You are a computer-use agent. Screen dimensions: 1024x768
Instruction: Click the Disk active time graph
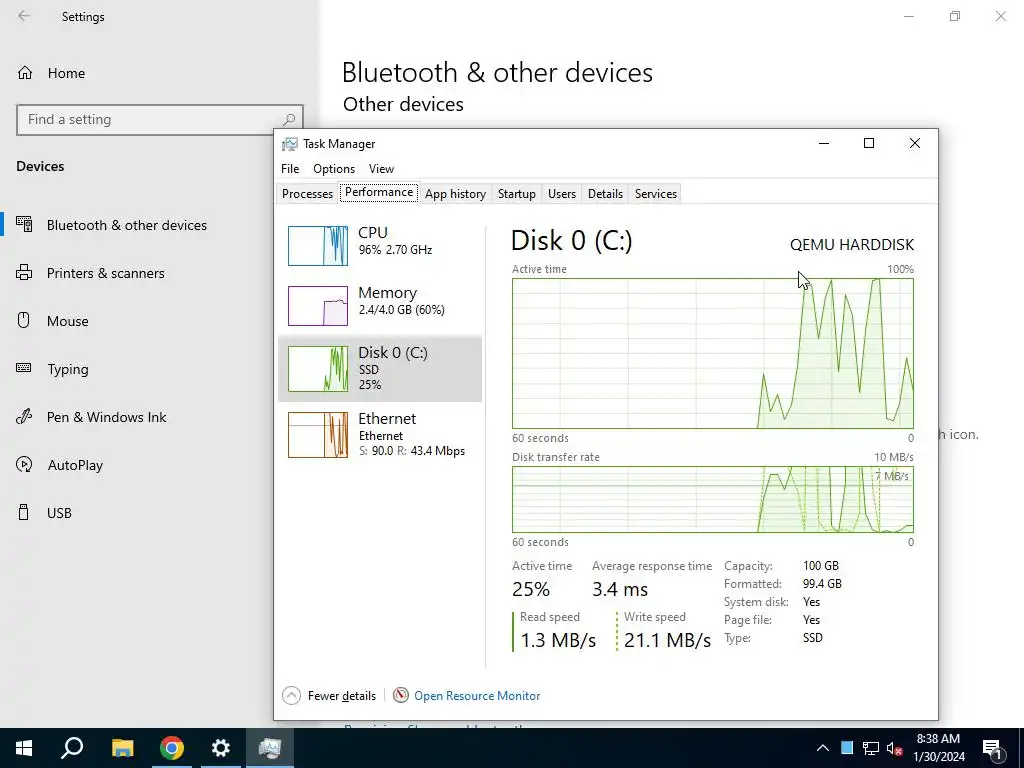pos(712,353)
